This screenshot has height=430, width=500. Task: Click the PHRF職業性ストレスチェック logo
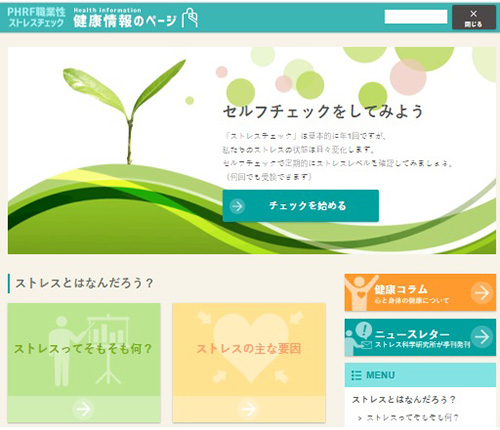(36, 17)
